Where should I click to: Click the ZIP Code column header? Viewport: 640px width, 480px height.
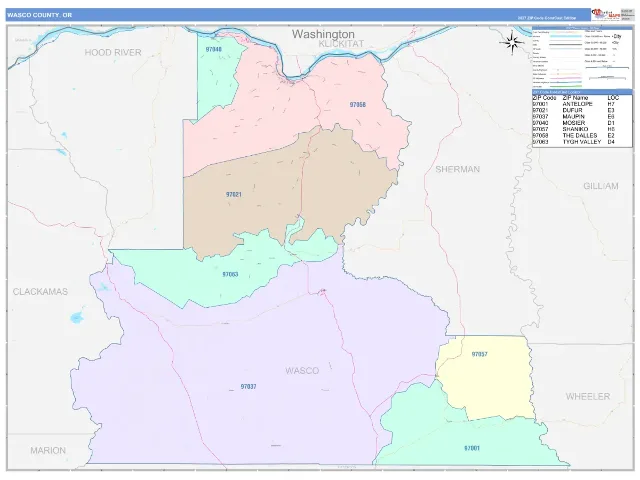pos(544,98)
